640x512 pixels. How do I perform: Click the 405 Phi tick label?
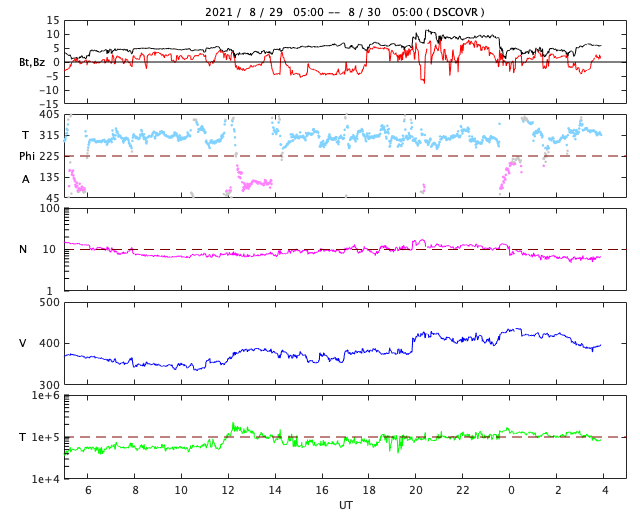click(x=49, y=114)
